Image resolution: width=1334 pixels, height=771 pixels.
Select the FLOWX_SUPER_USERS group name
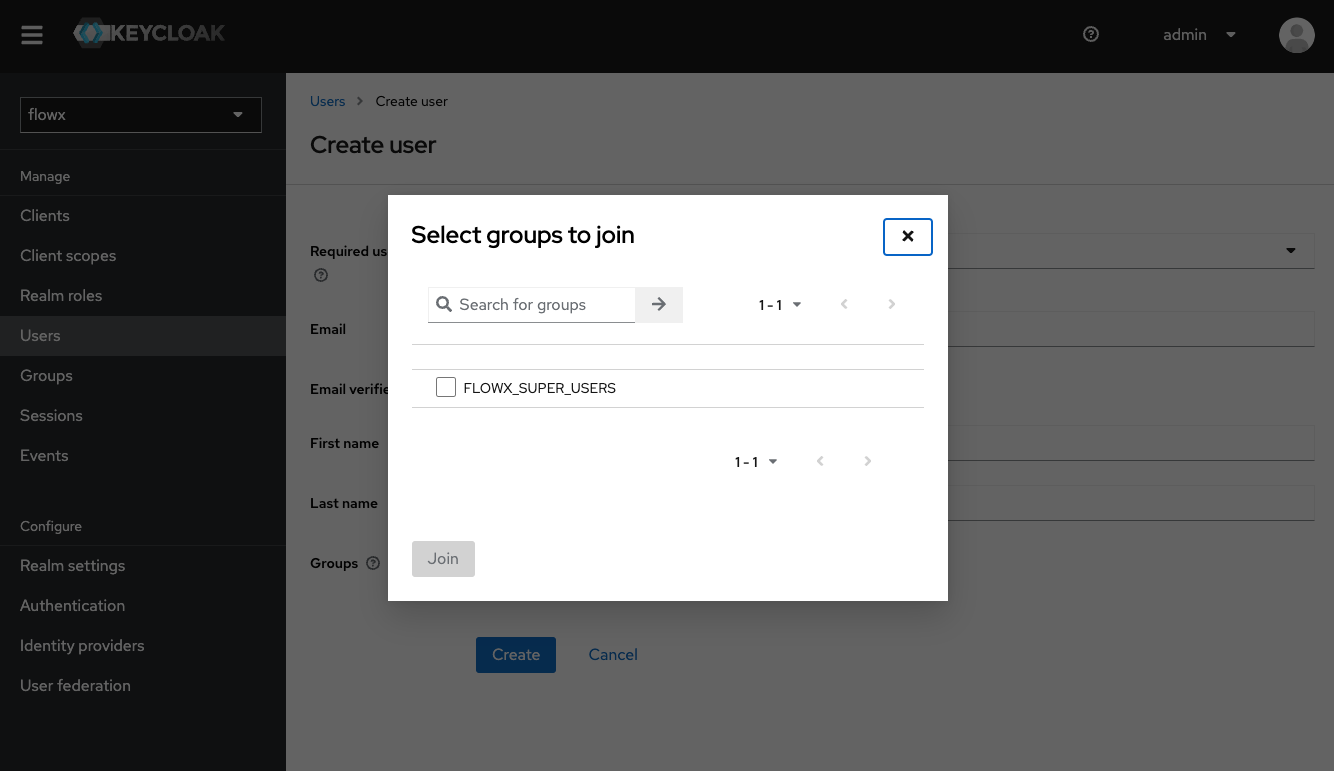click(x=540, y=388)
